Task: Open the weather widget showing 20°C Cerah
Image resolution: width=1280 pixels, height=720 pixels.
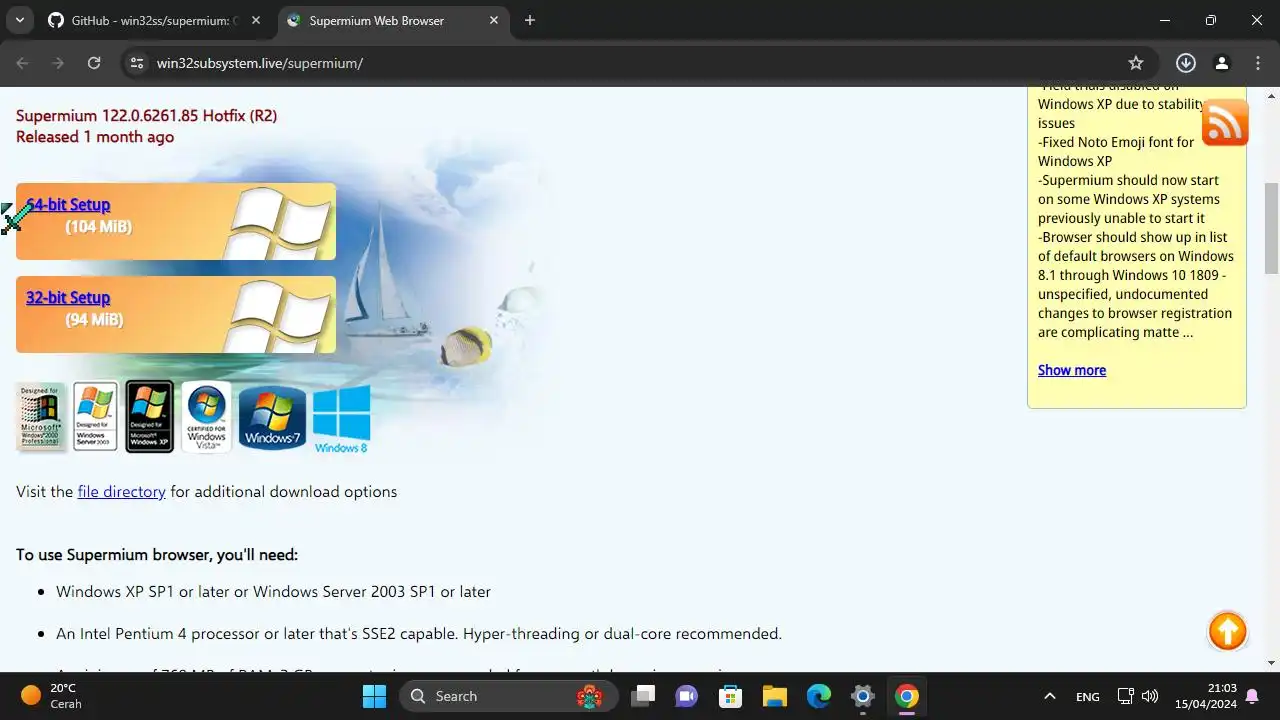Action: pyautogui.click(x=52, y=696)
